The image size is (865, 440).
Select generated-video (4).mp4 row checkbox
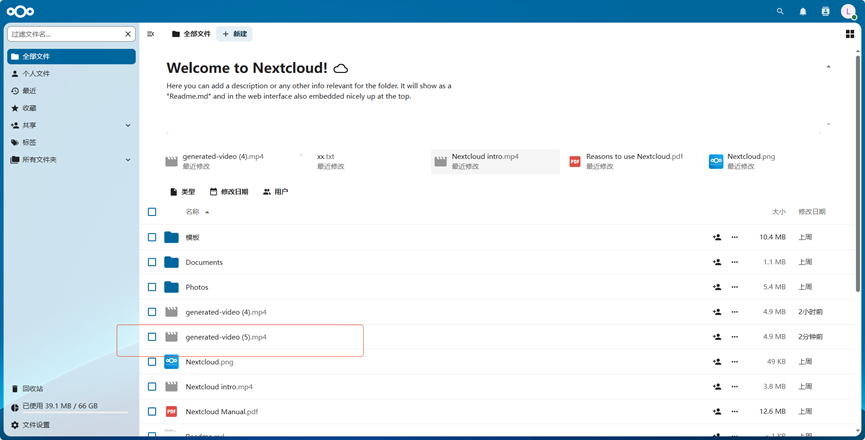[x=152, y=312]
